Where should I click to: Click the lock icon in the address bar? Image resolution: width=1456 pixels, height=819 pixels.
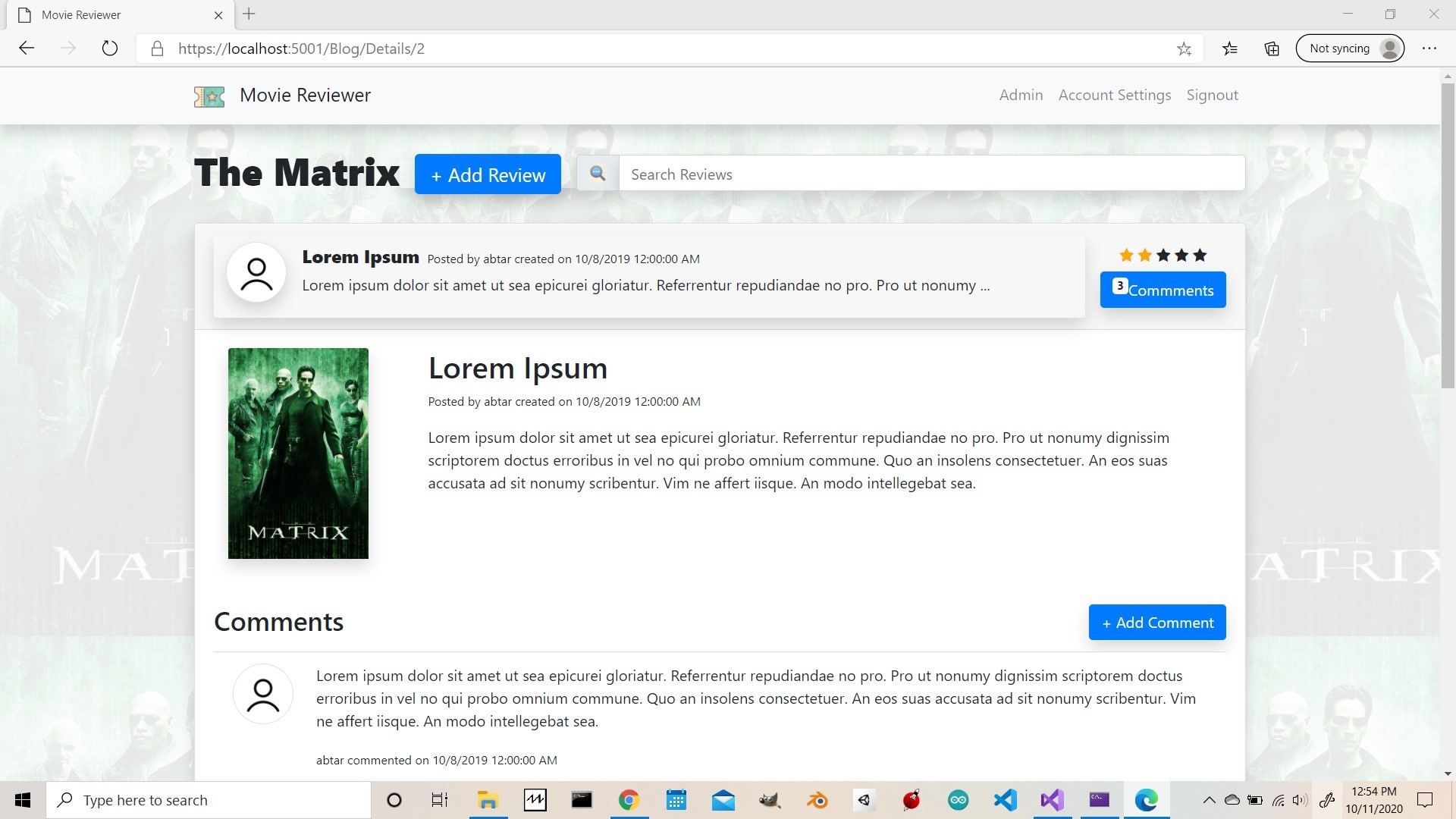pos(157,49)
